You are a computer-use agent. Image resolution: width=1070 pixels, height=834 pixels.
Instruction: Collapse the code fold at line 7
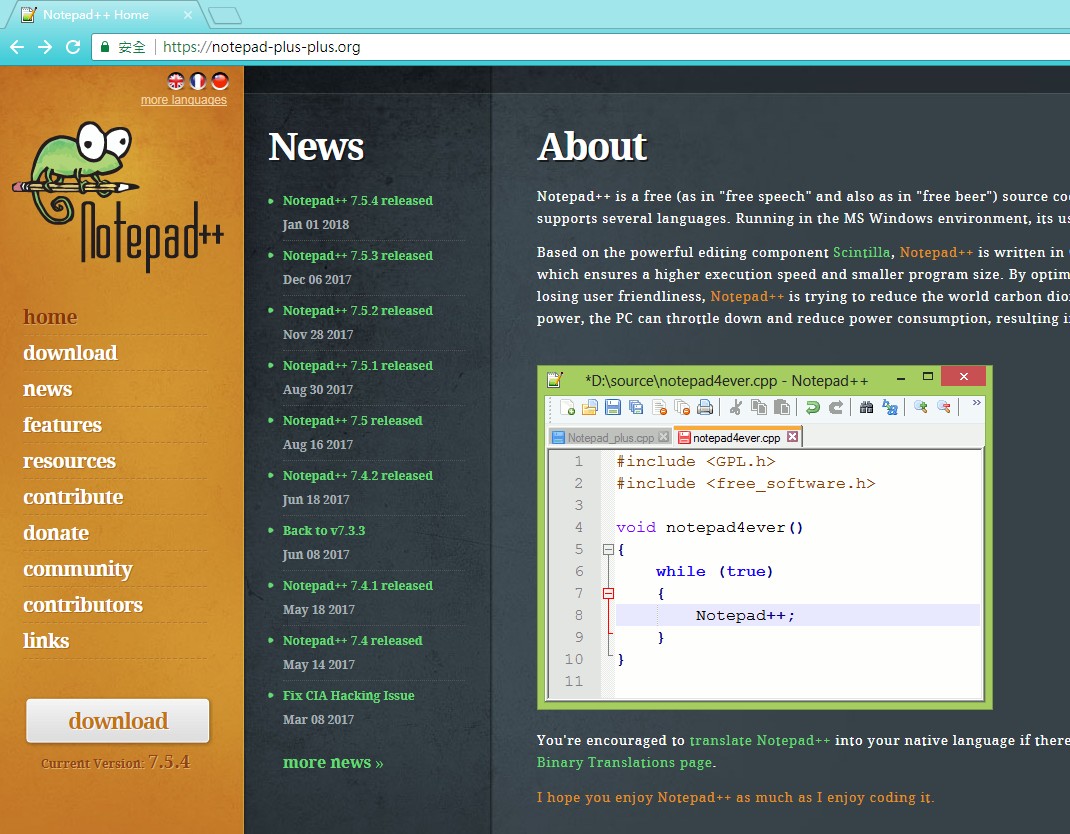[x=609, y=592]
